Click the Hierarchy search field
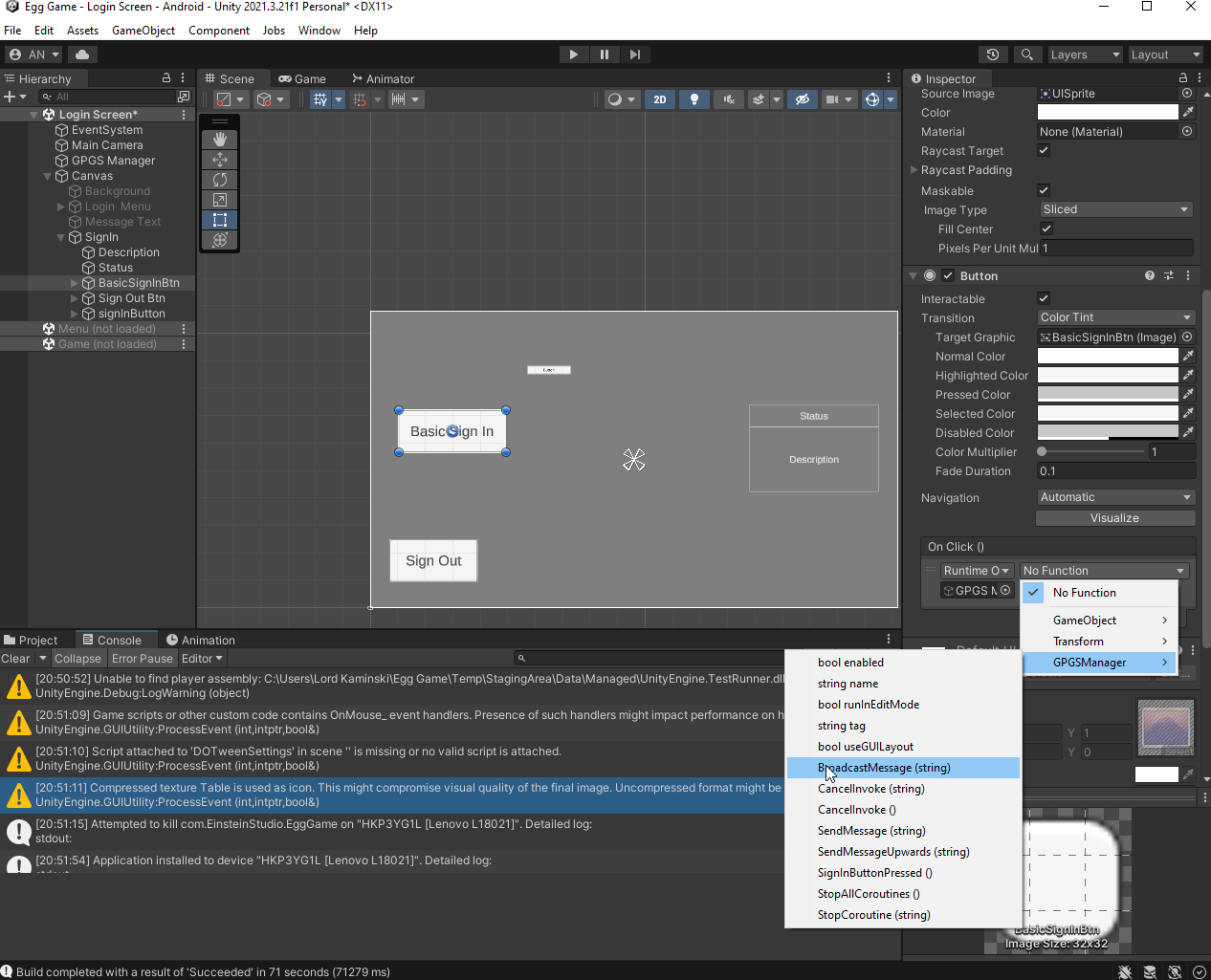Image resolution: width=1211 pixels, height=980 pixels. pos(107,97)
